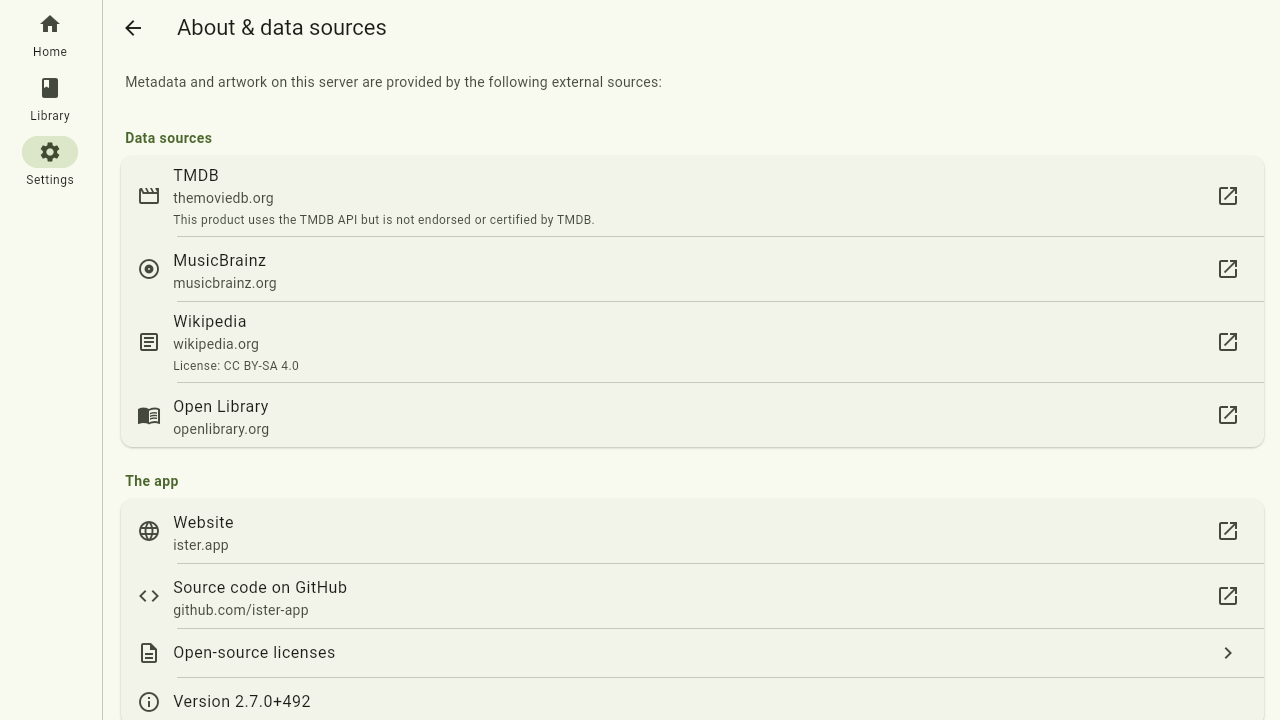Select the TMDB title
This screenshot has height=720, width=1280.
point(196,176)
